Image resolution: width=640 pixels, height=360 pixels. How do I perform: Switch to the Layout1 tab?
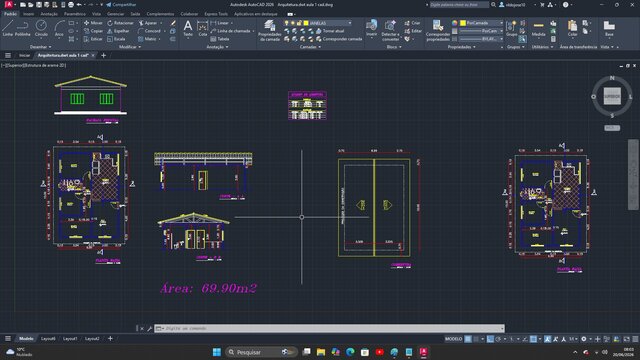70,339
